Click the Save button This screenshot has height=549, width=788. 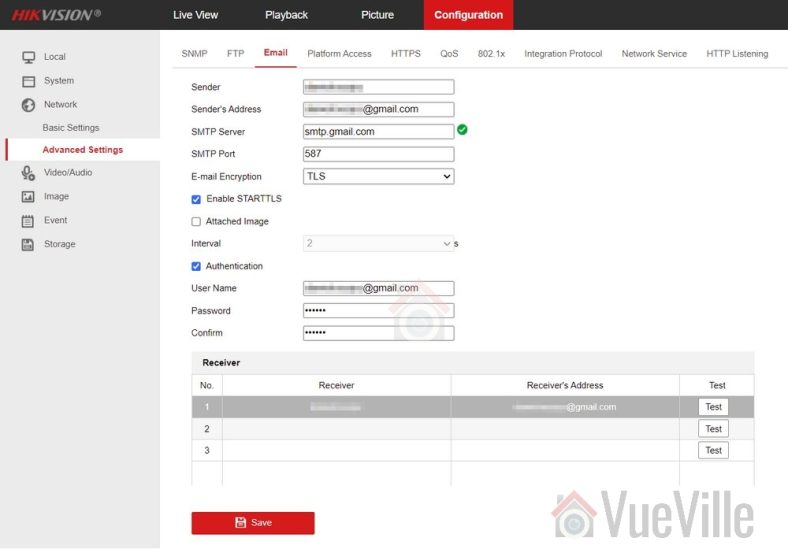pos(253,523)
